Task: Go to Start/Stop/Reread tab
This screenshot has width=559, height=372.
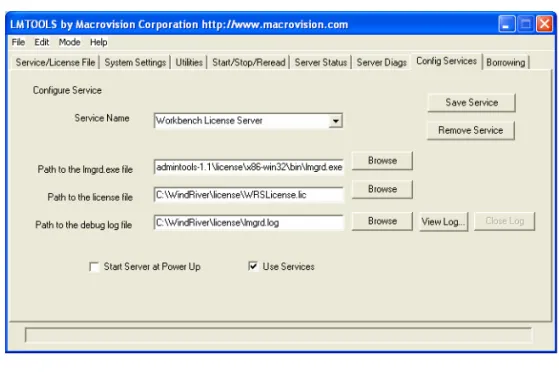Action: [248, 62]
